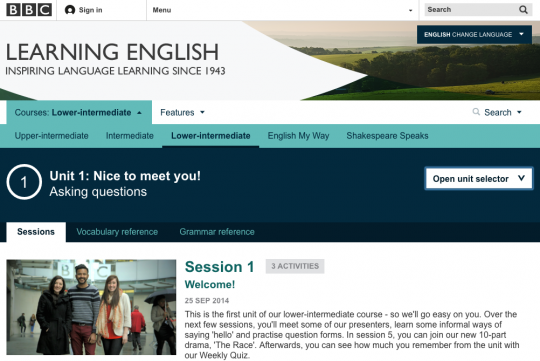540x361 pixels.
Task: Click the 25 SEP 2014 date text
Action: 207,301
